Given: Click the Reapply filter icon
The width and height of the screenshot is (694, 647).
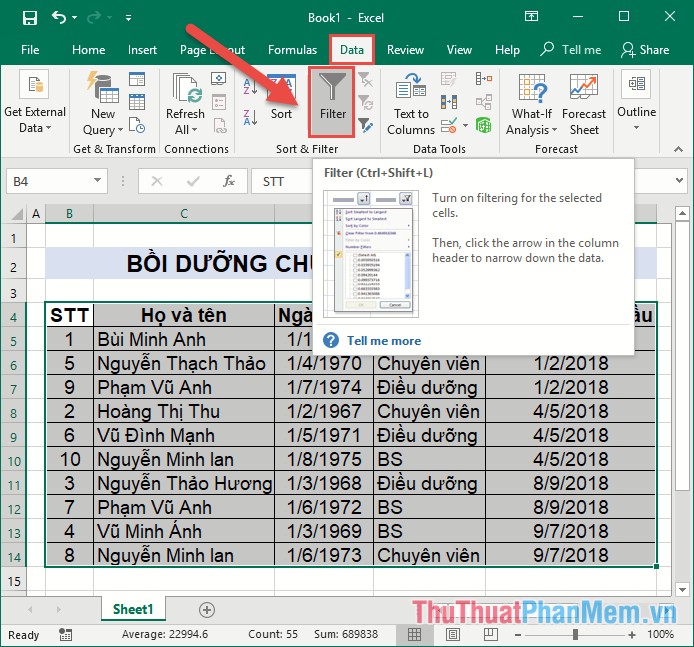Looking at the screenshot, I should pos(365,102).
